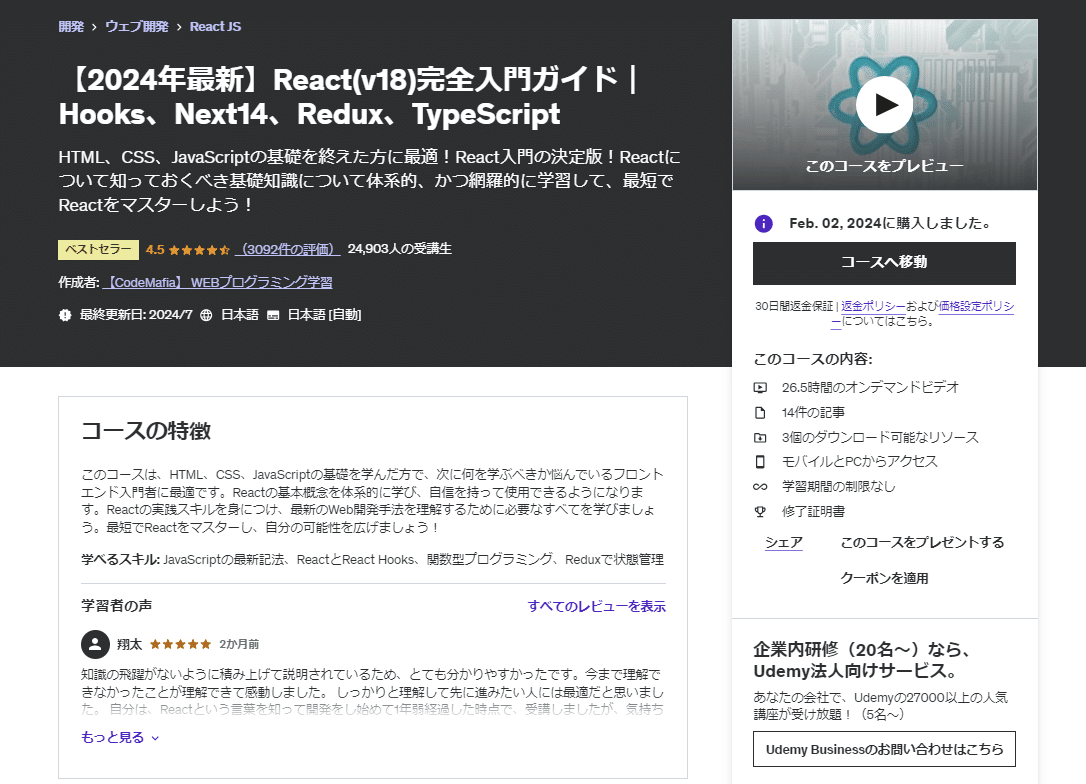Viewport: 1086px width, 784px height.
Task: Click the 修了証明書 text
Action: 813,512
